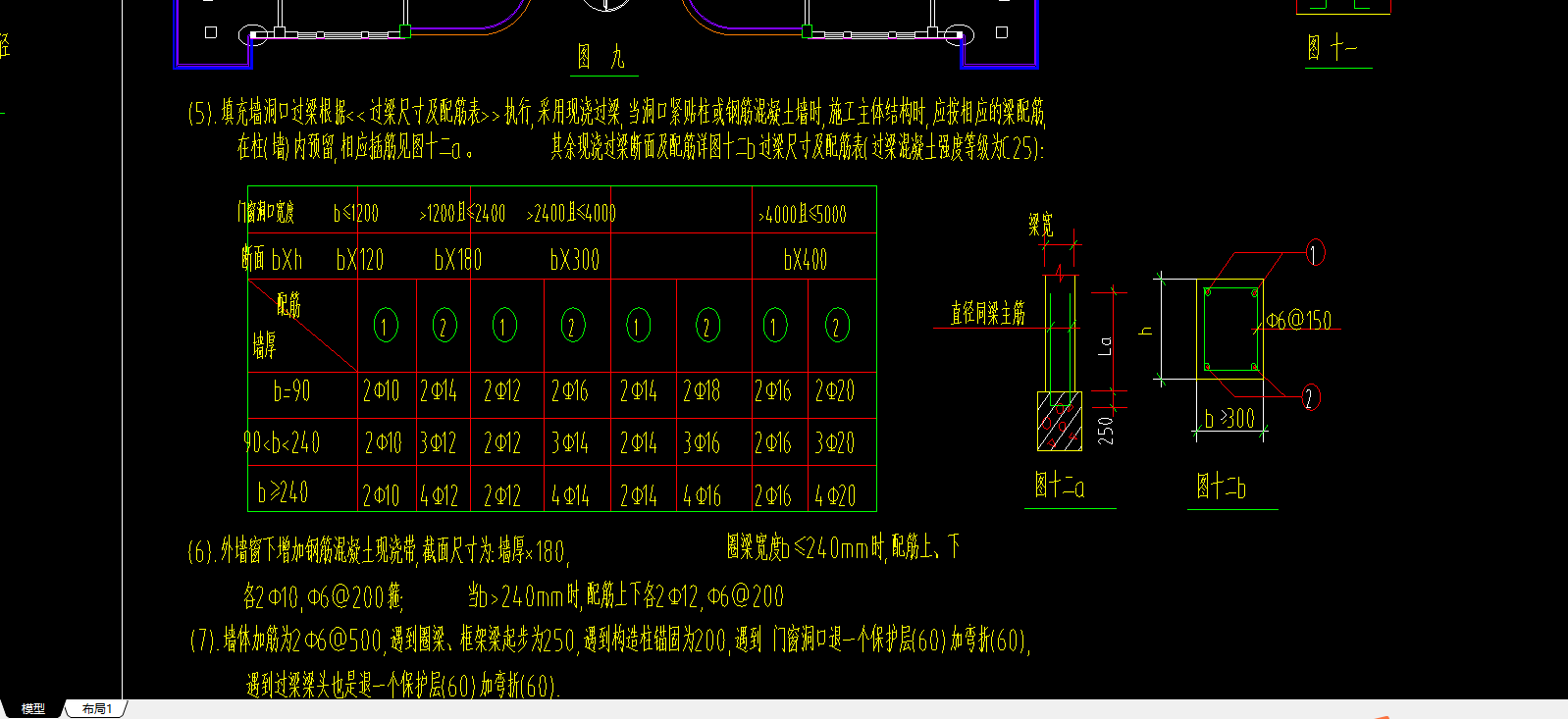This screenshot has width=1568, height=719.
Task: Switch to the 布局1 layout tab
Action: (96, 708)
